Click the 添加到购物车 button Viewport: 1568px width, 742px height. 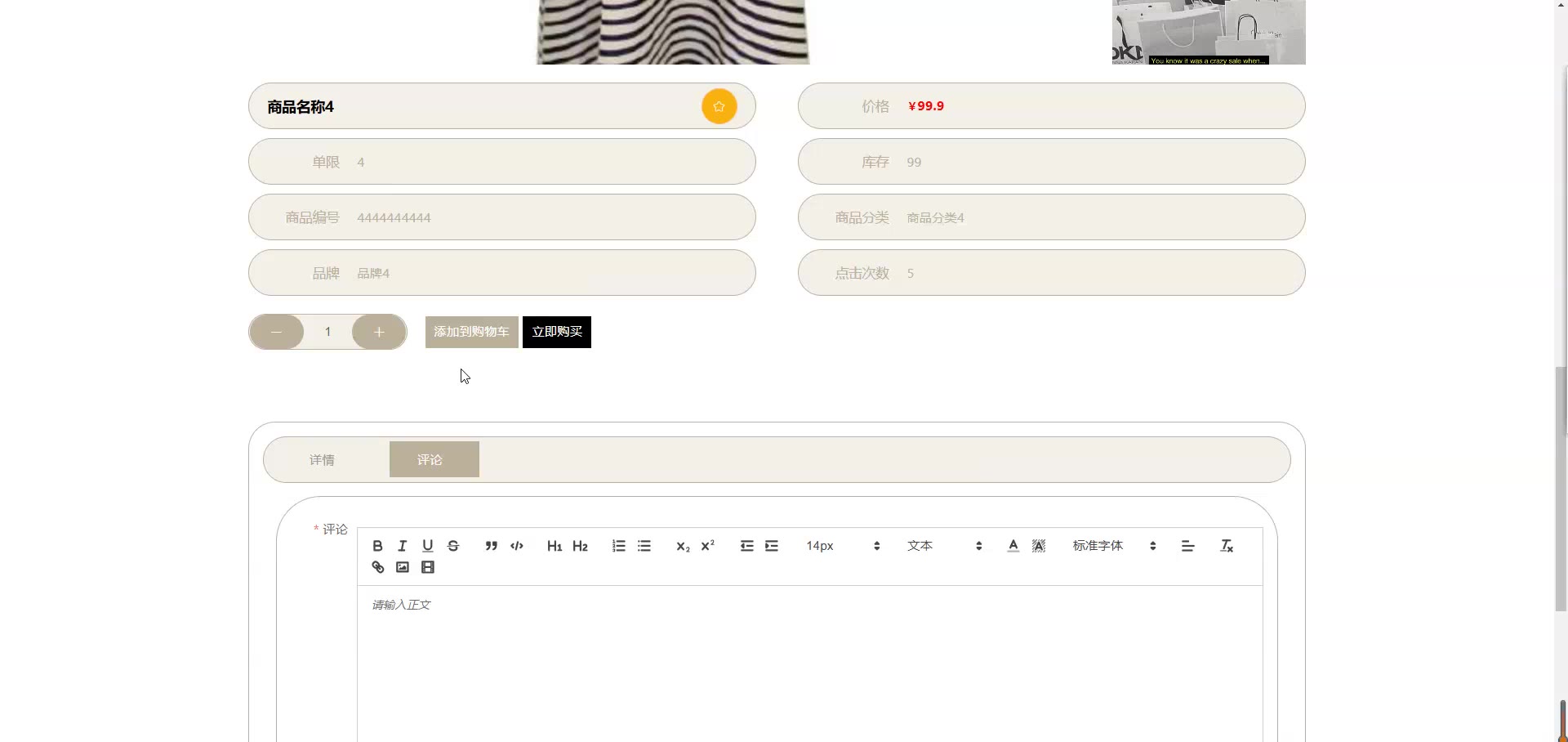pyautogui.click(x=472, y=332)
